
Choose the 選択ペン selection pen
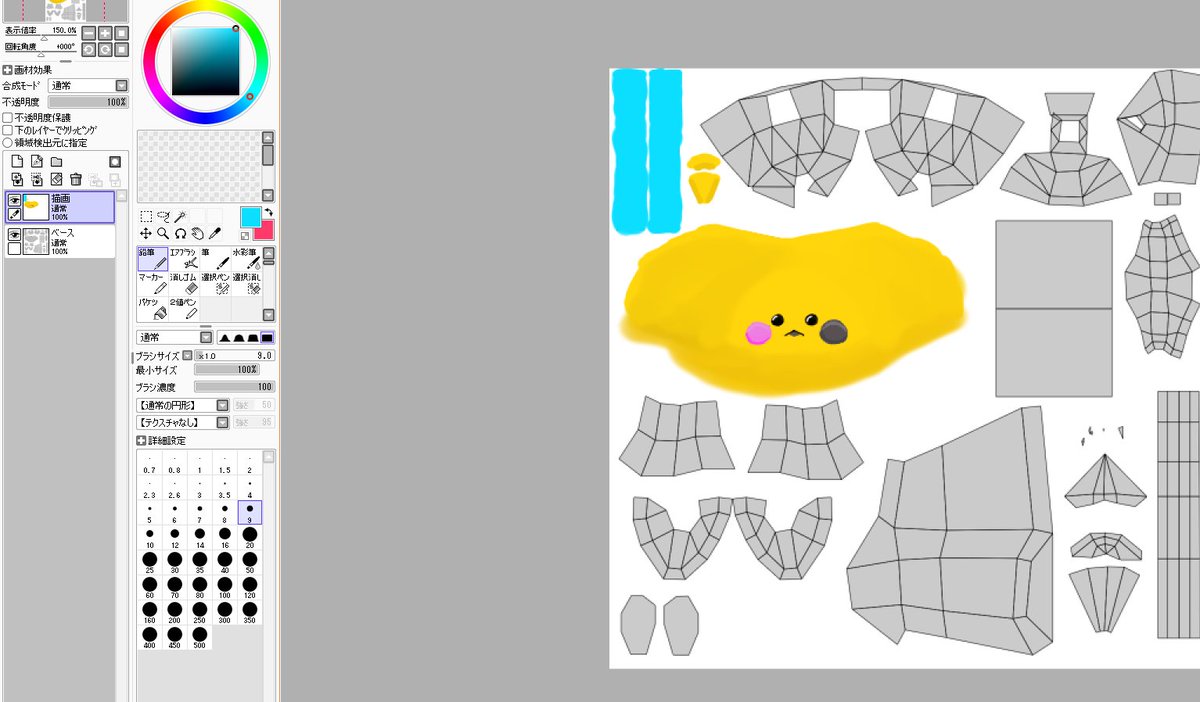pos(214,284)
